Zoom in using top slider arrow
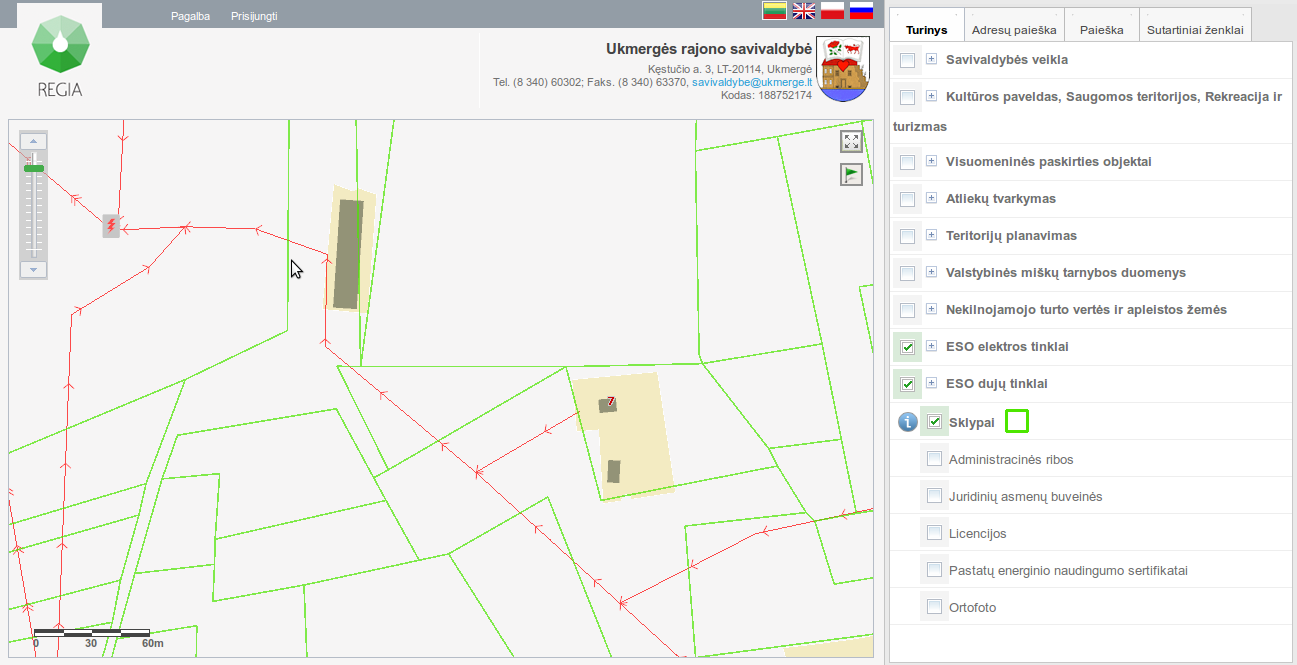Image resolution: width=1297 pixels, height=665 pixels. 33,141
